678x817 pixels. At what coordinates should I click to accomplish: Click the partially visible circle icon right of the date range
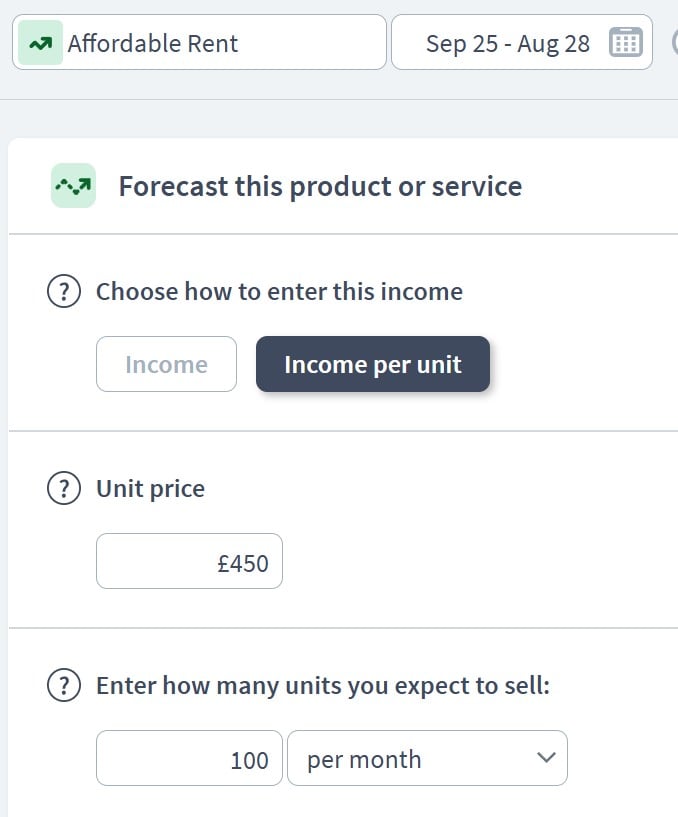tap(674, 43)
